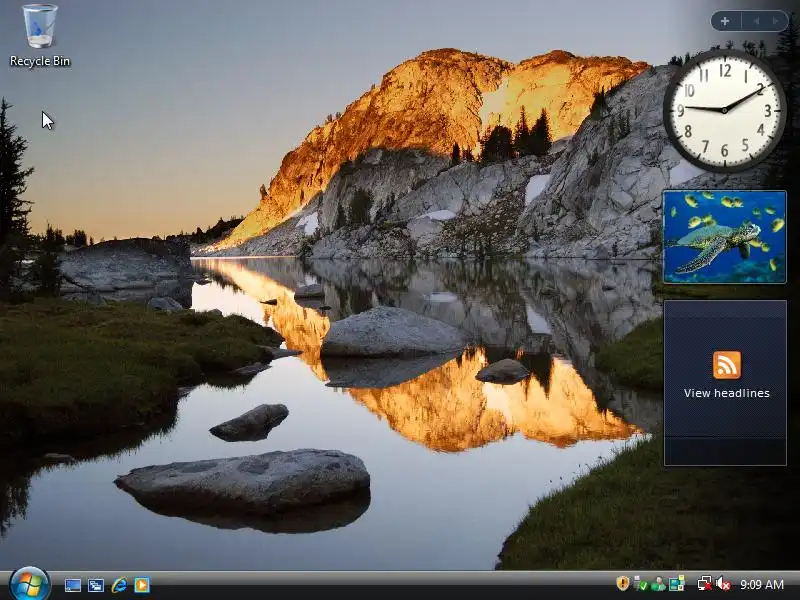This screenshot has height=600, width=800.
Task: Click the Safely Remove Hardware tray icon
Action: click(x=640, y=584)
